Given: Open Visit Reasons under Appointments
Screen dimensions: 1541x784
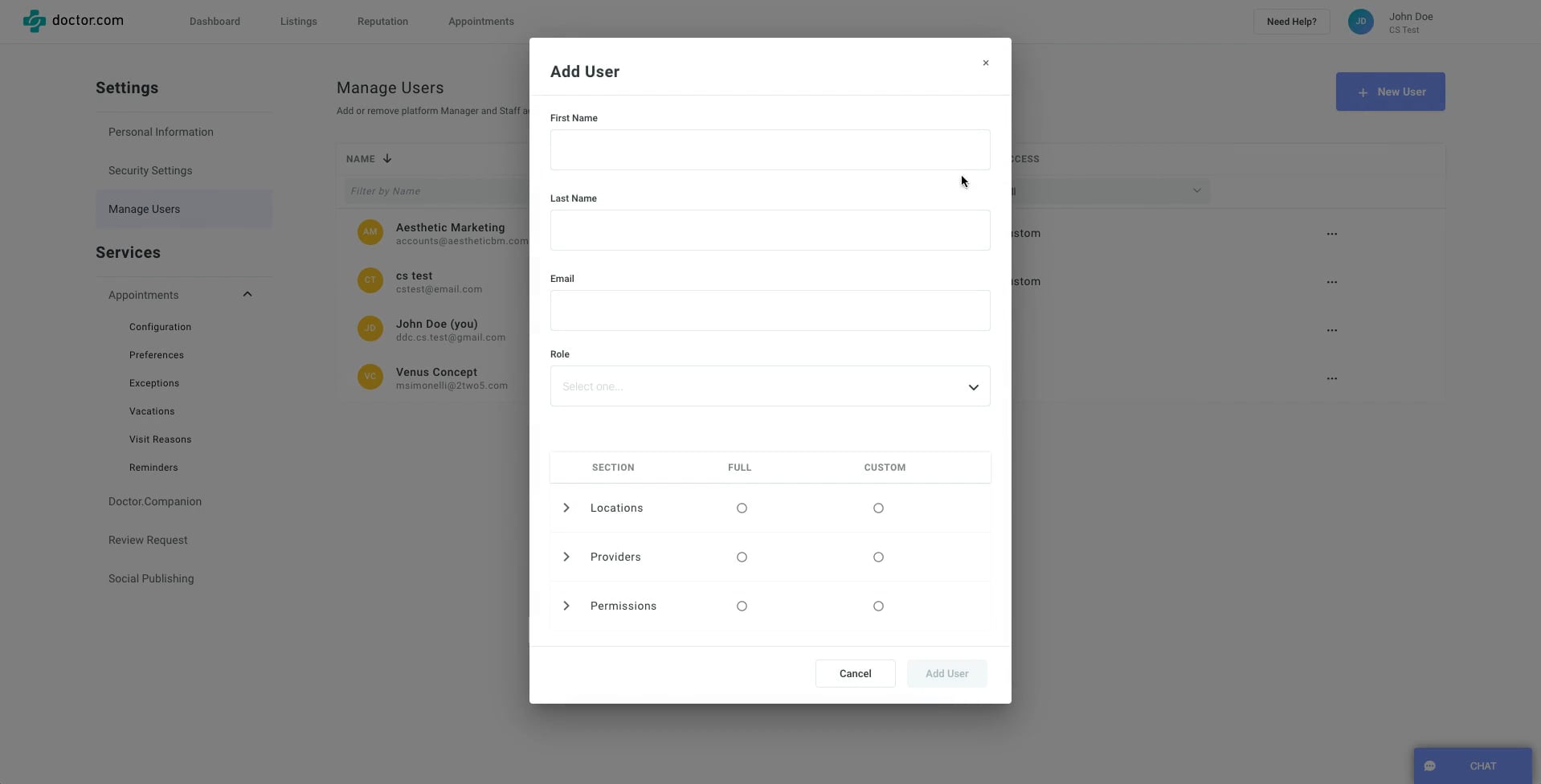Looking at the screenshot, I should pyautogui.click(x=160, y=439).
